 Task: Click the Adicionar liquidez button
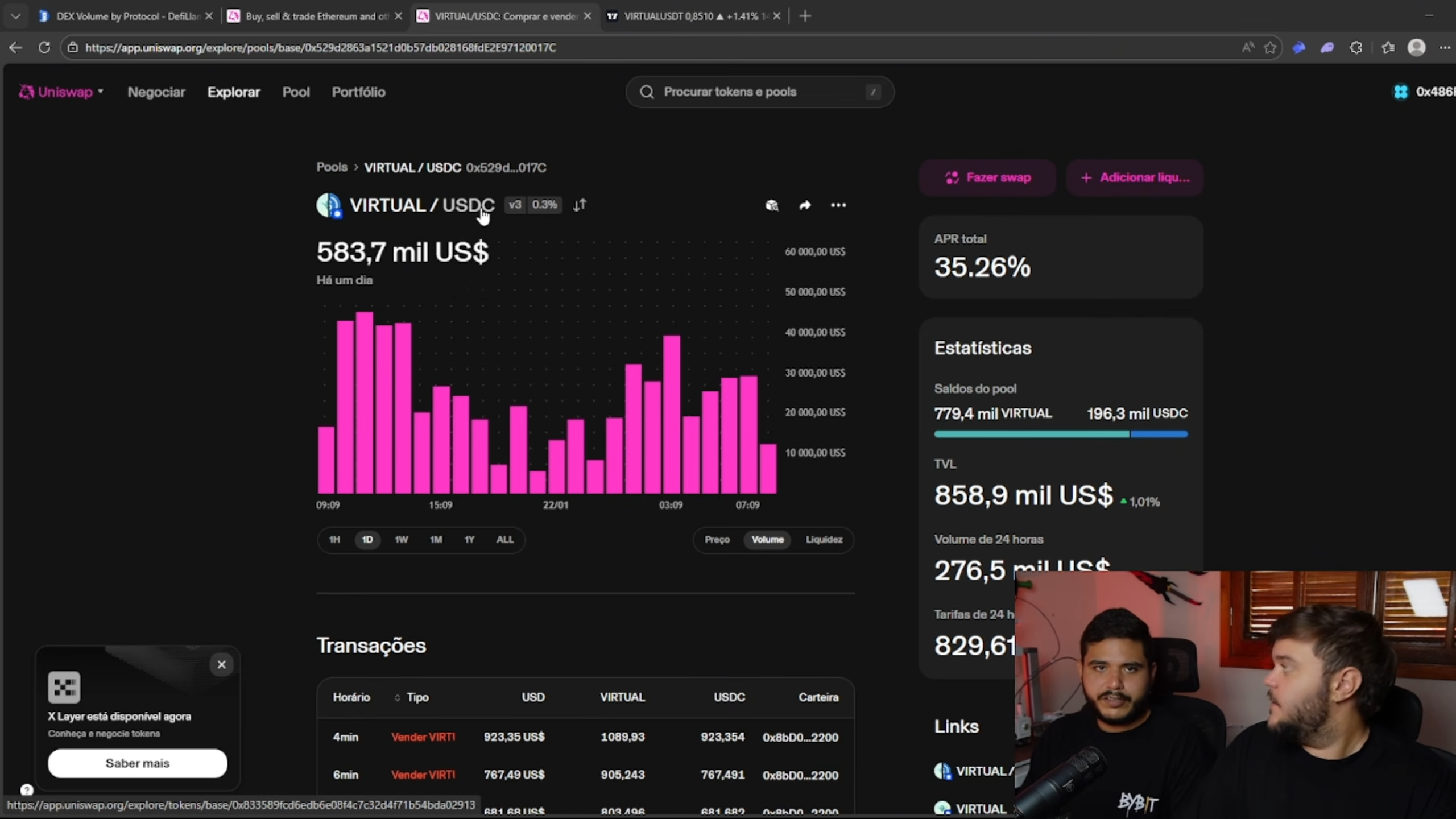[1135, 177]
